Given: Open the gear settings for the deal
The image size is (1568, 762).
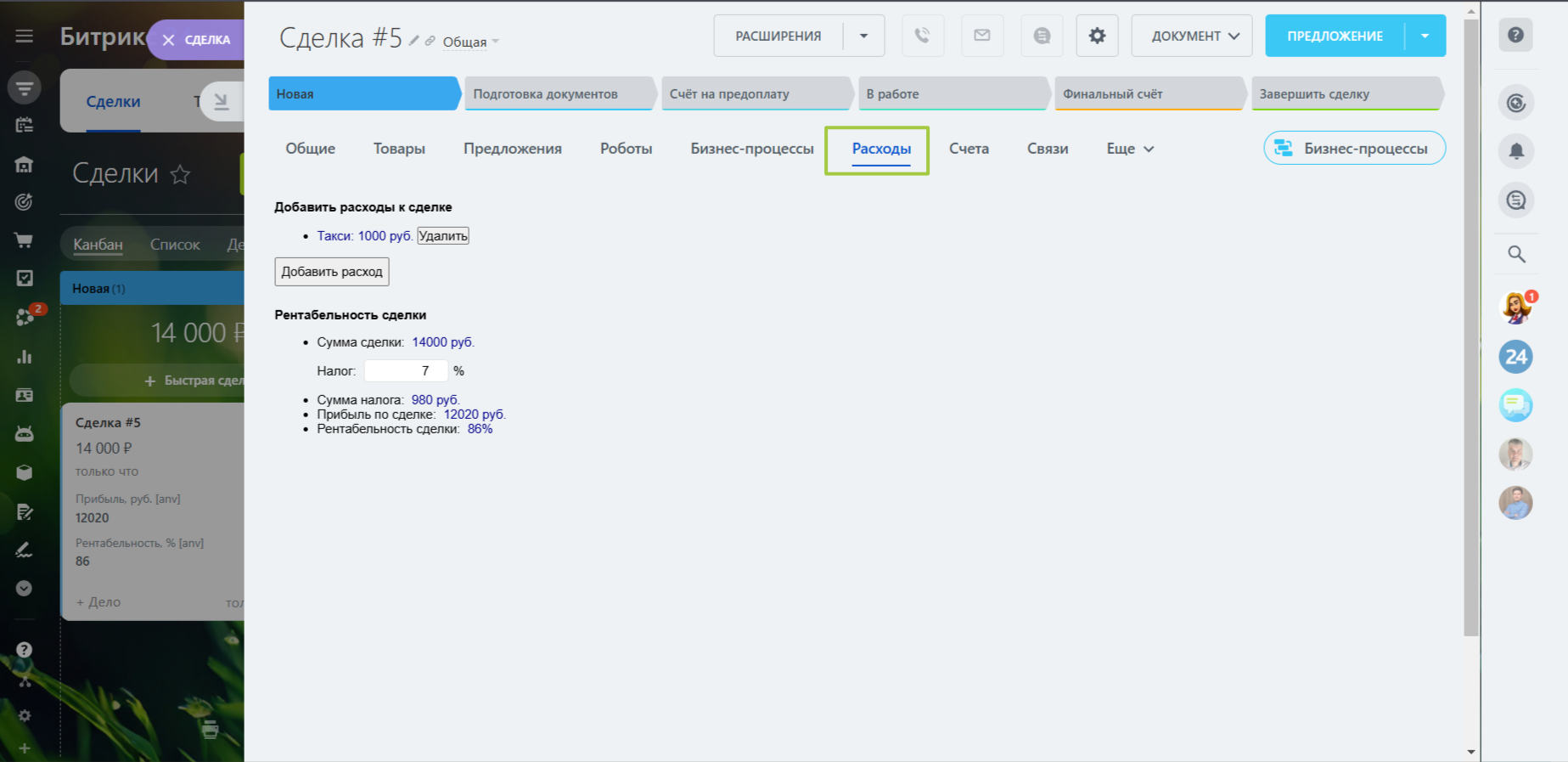Looking at the screenshot, I should click(1097, 36).
